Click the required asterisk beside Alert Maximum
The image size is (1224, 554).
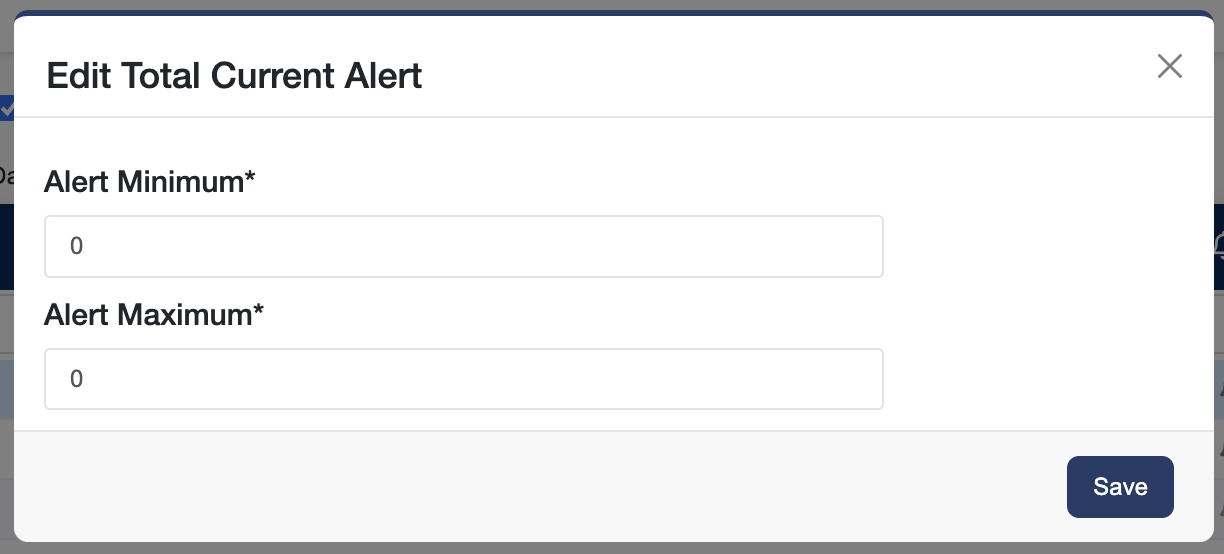pos(258,313)
